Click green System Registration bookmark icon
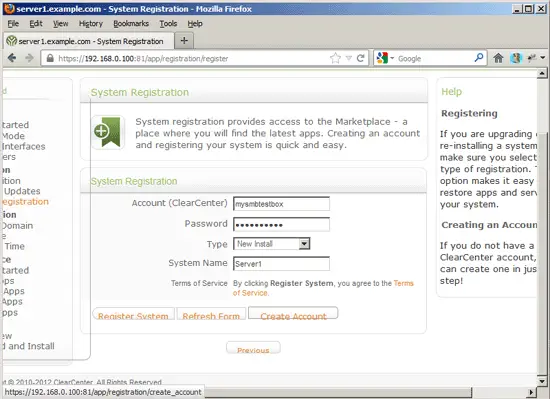The width and height of the screenshot is (550, 399). coord(108,132)
